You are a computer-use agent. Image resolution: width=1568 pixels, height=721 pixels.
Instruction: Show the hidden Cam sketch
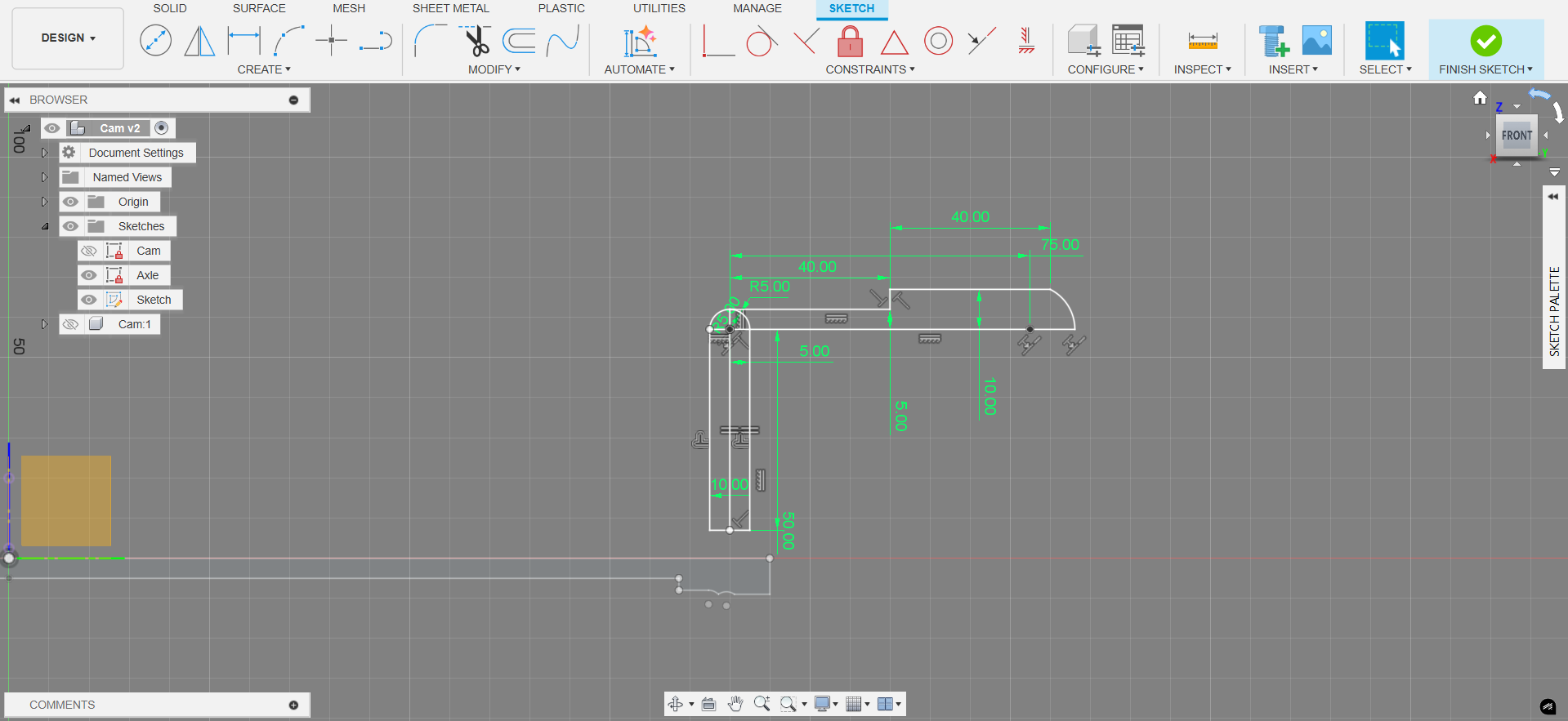click(89, 251)
